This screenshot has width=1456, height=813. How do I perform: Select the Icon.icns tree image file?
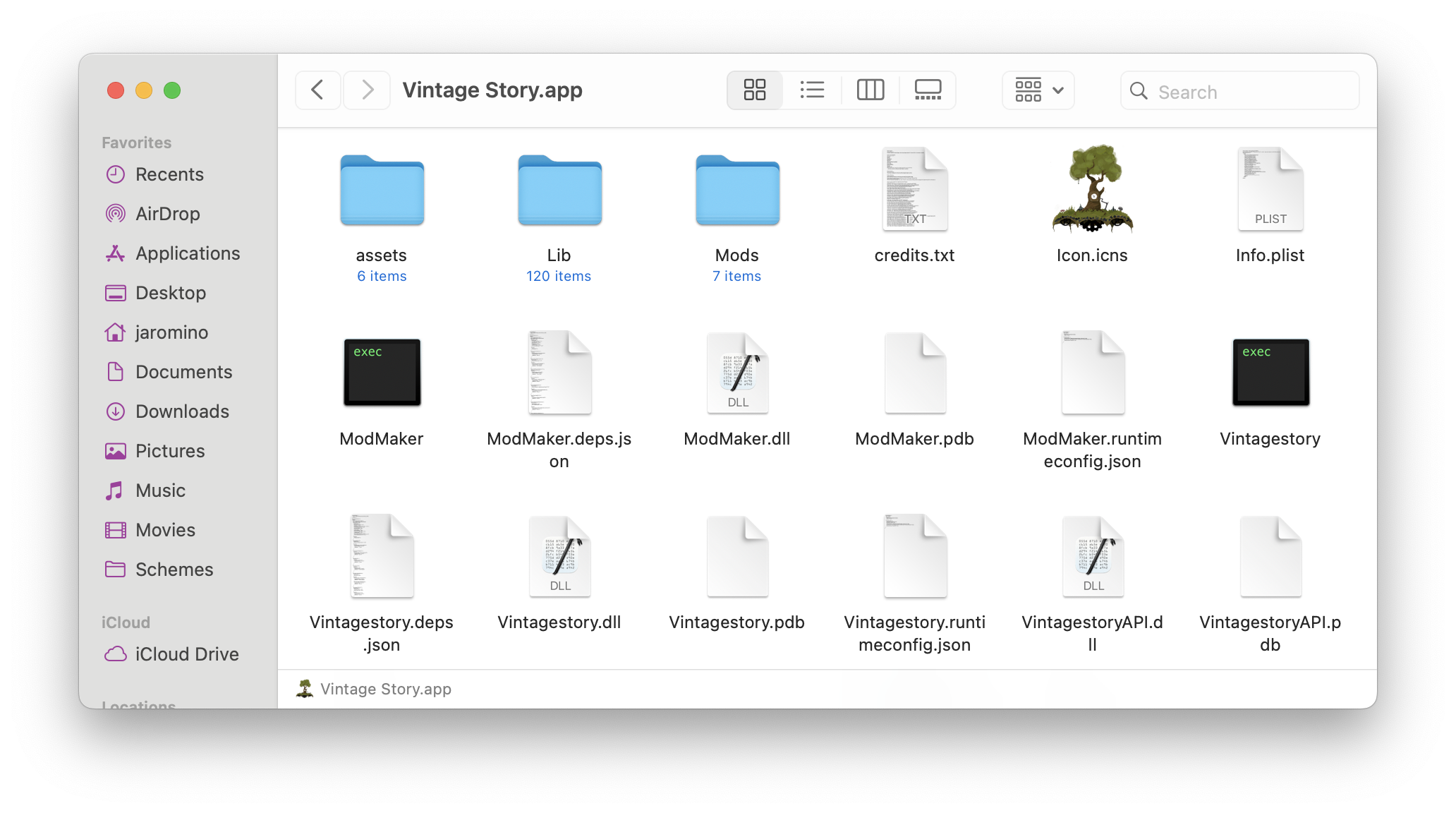tap(1092, 189)
